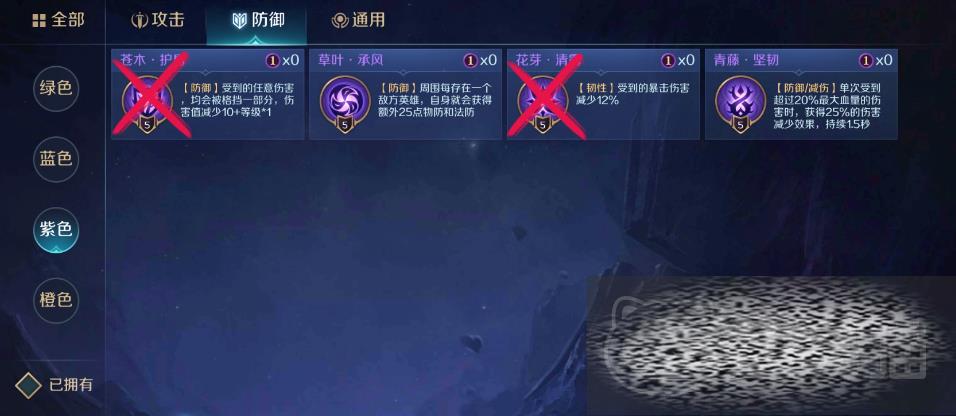This screenshot has height=416, width=956.
Task: Click the emblem icon beside 通用
Action: (340, 21)
